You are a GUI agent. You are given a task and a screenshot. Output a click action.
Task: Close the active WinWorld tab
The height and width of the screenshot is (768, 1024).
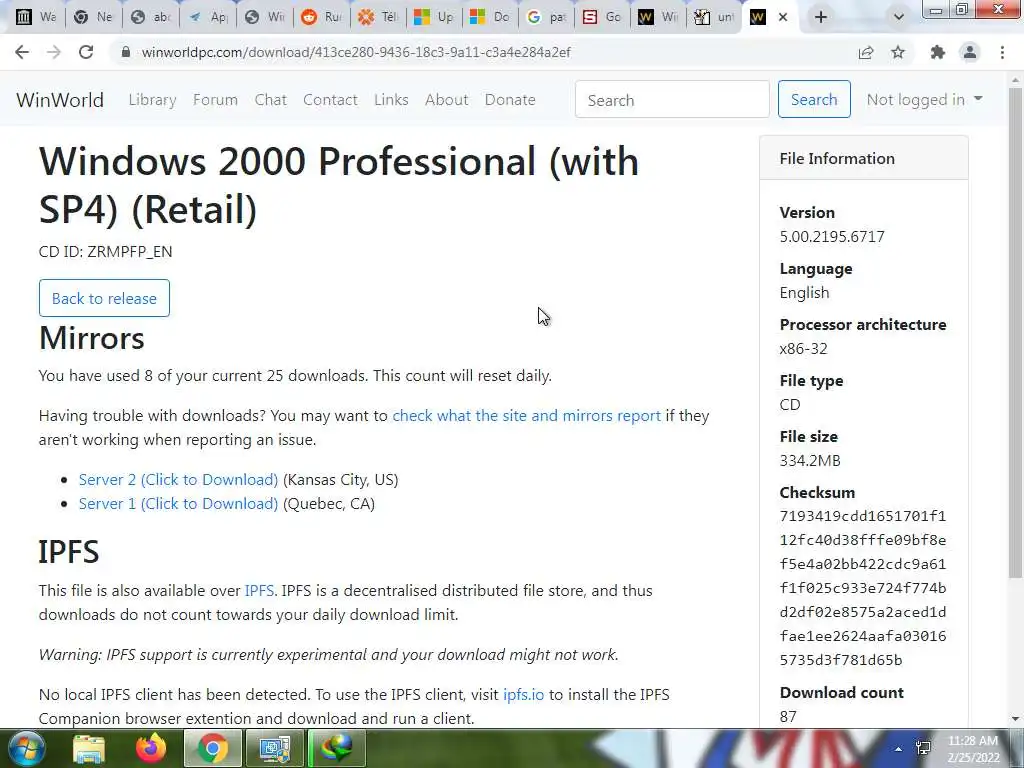783,17
